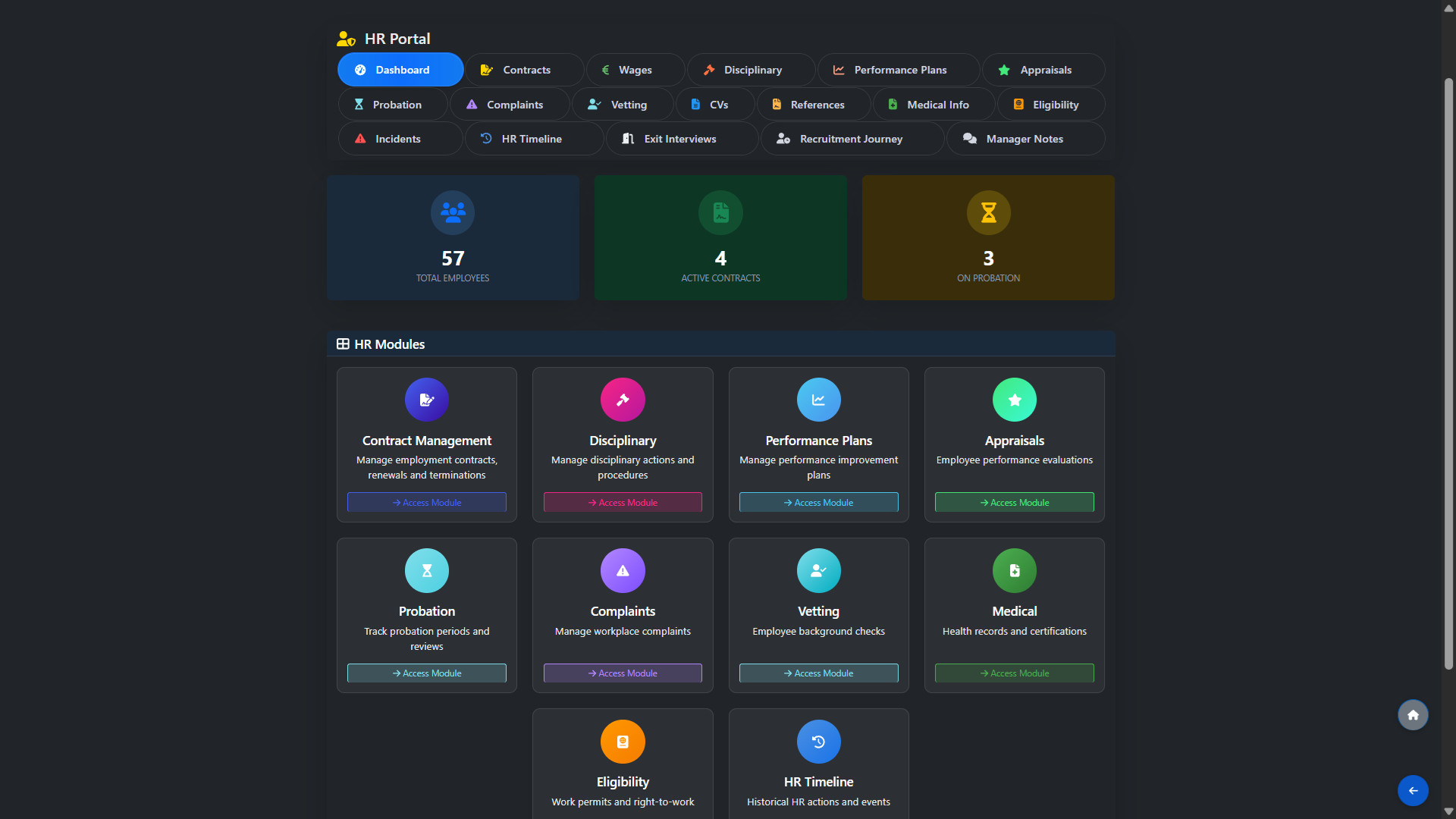Access the Vetting module
This screenshot has height=819, width=1456.
click(819, 673)
